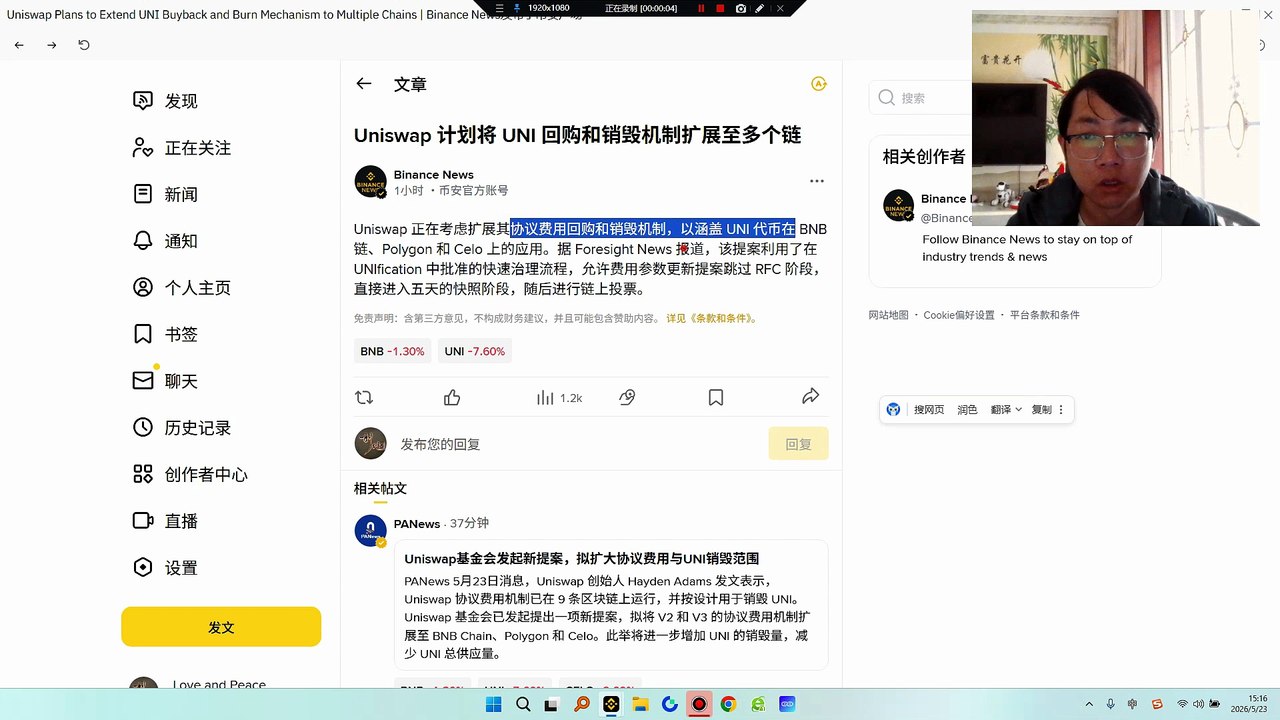
Task: Select the 相关帖文 tab heading
Action: click(380, 489)
